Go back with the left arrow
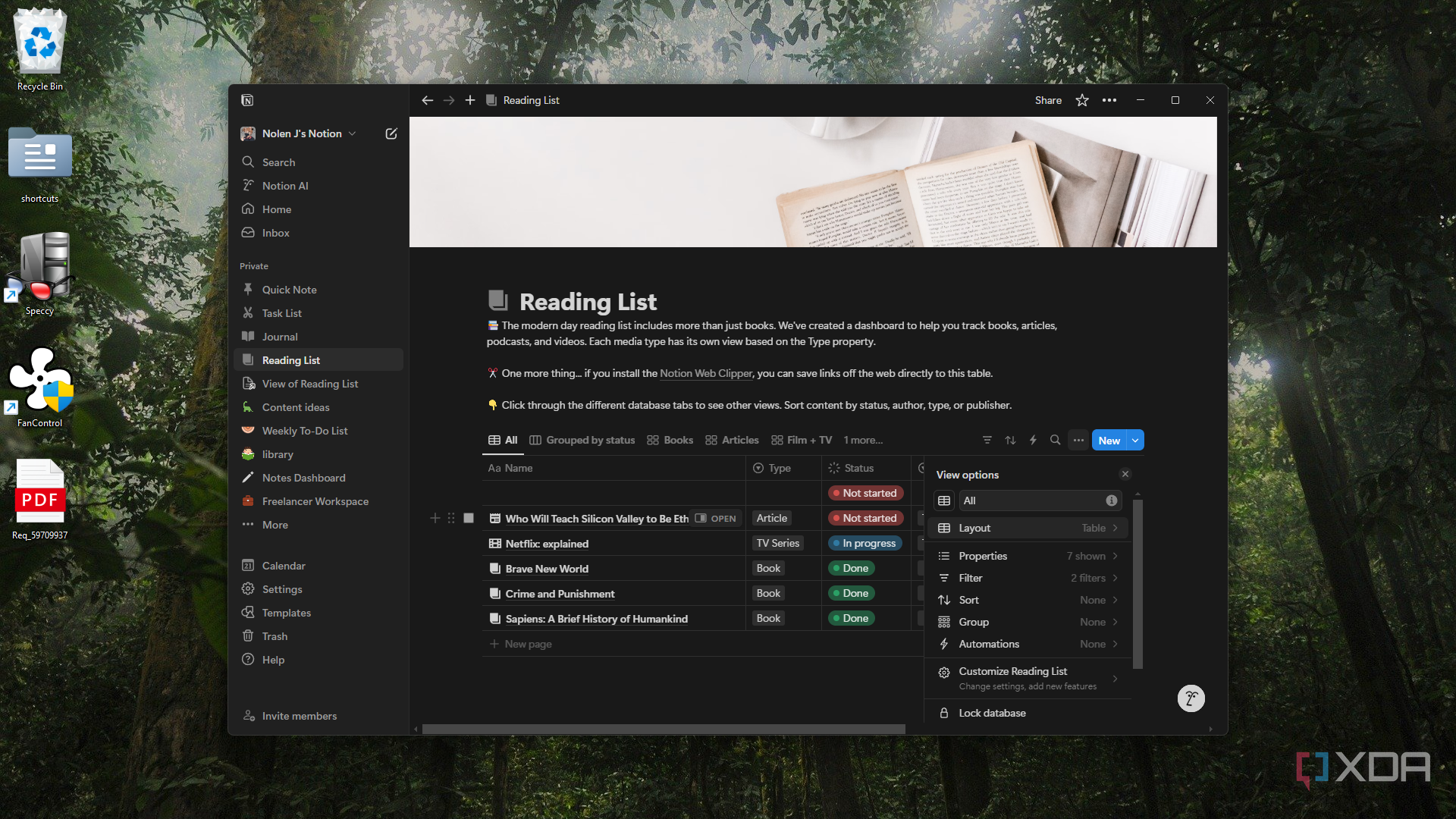Screen dimensions: 1456x819 coord(428,100)
